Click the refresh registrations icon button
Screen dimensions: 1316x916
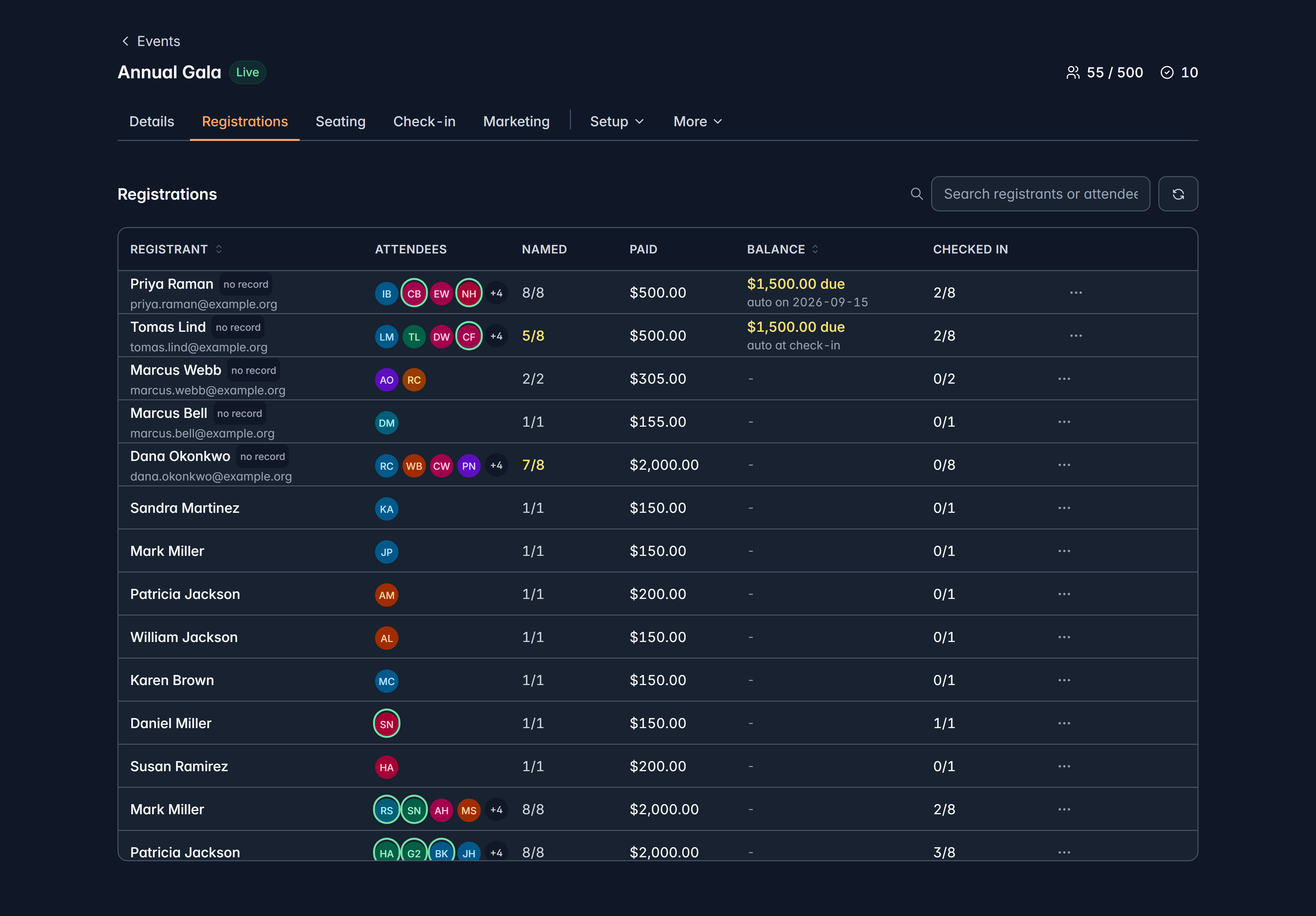click(x=1178, y=194)
